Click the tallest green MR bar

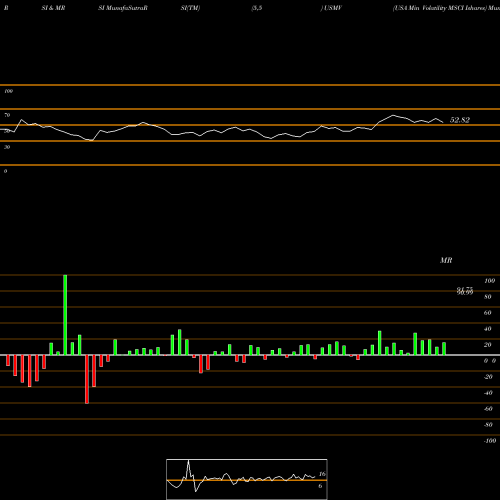coord(65,315)
